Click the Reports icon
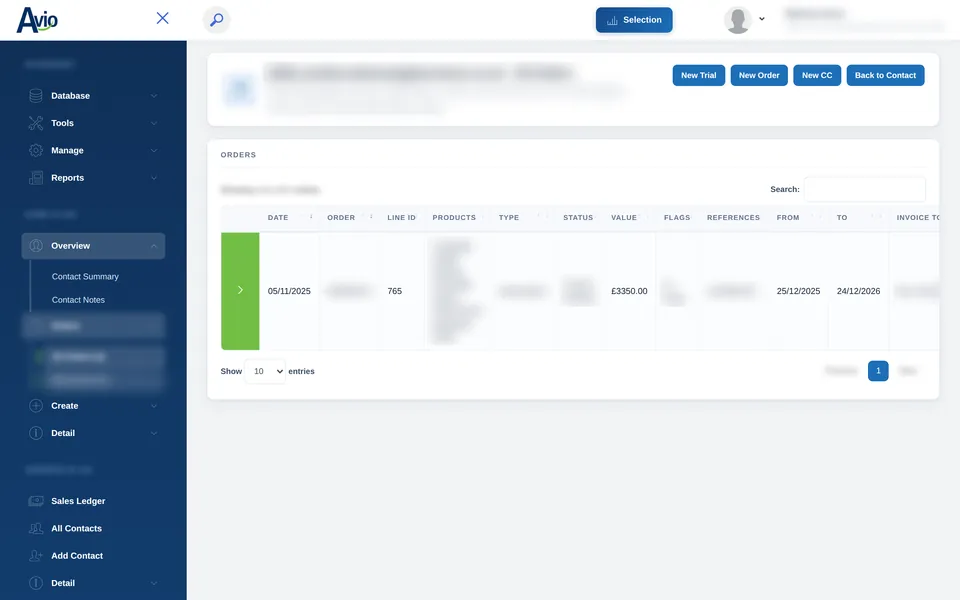This screenshot has height=600, width=960. click(36, 178)
